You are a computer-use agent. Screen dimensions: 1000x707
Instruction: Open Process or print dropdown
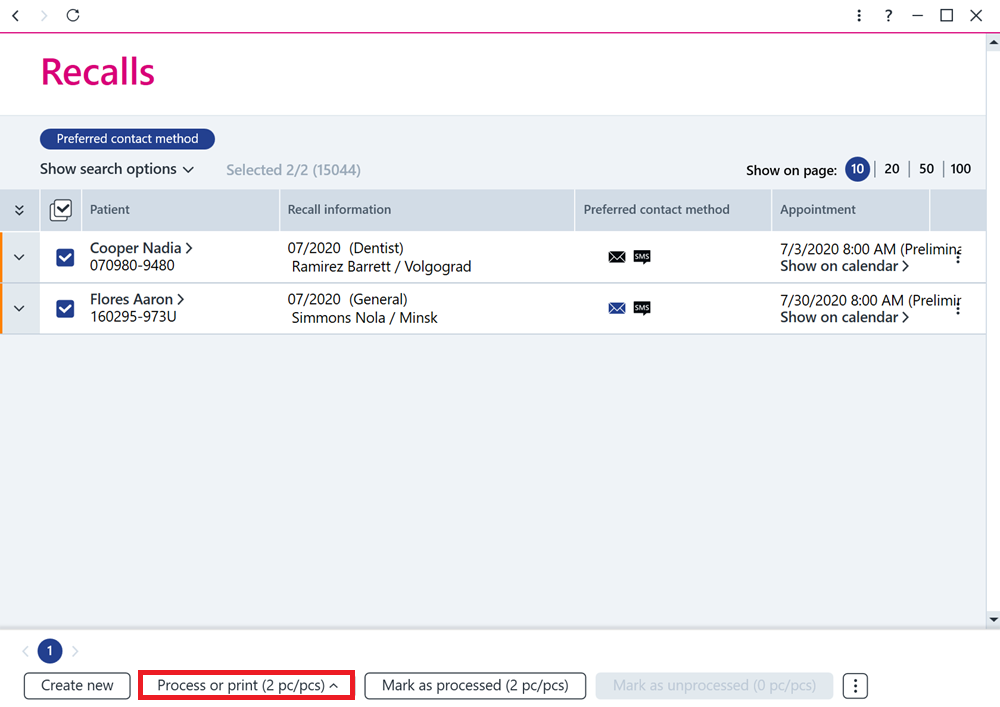point(247,685)
